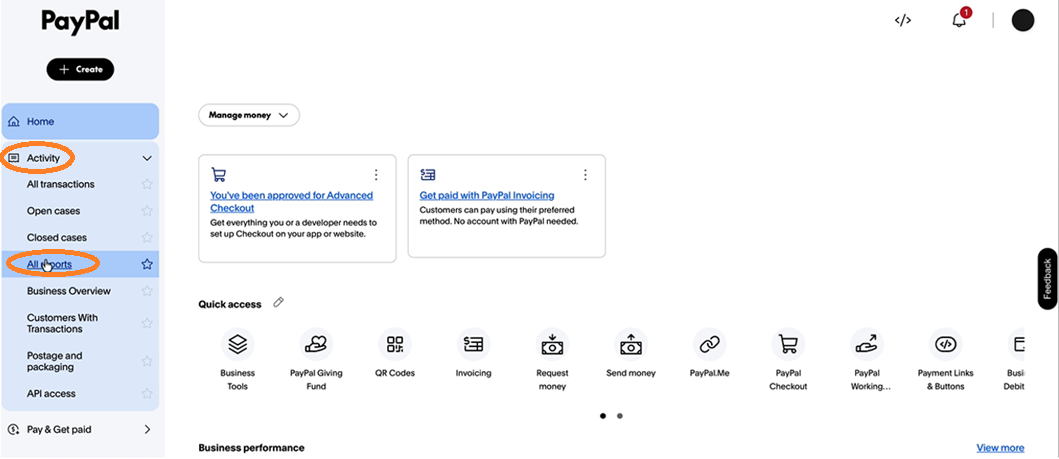This screenshot has height=459, width=1059.
Task: Open the notifications bell
Action: tap(959, 20)
